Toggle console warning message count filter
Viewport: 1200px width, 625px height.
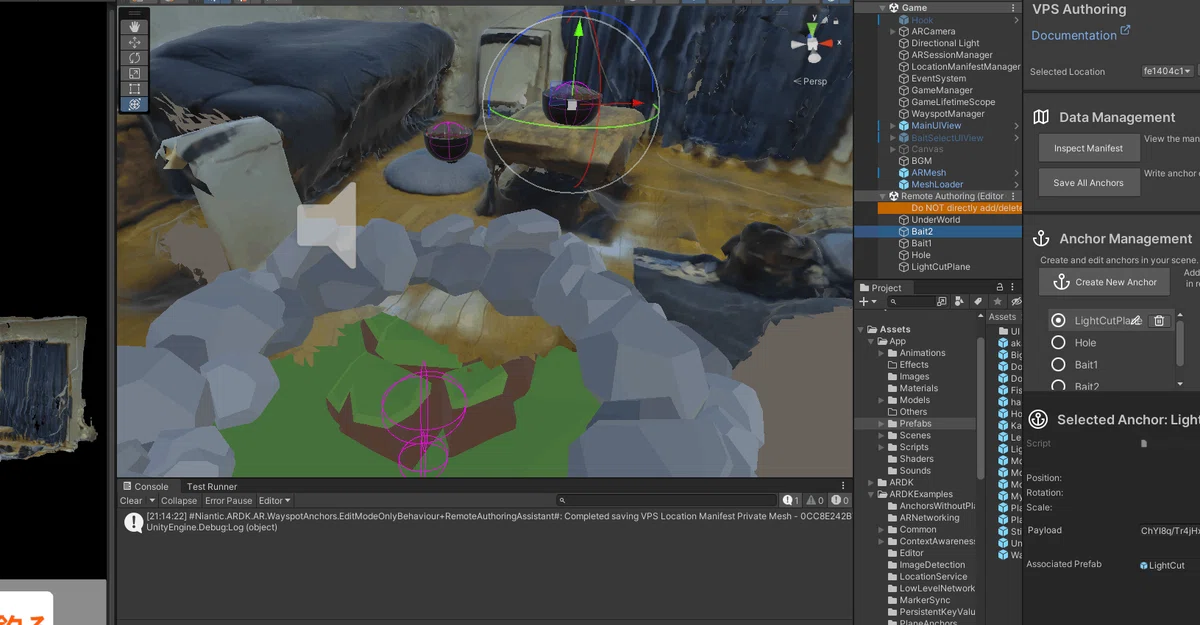click(815, 500)
